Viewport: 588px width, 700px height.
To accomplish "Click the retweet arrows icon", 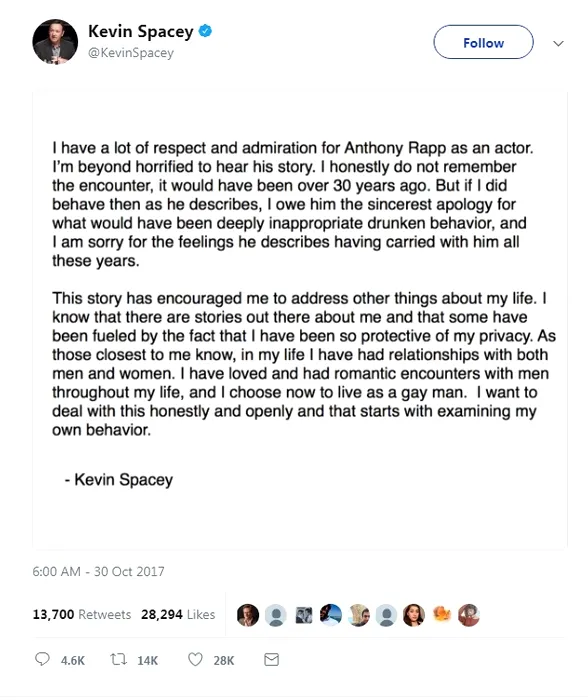I will [119, 659].
